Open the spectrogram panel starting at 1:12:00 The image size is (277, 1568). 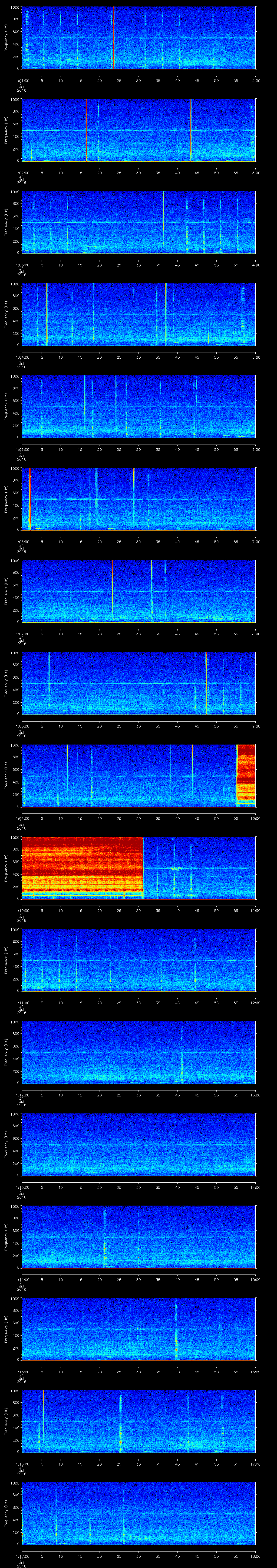tap(138, 1052)
